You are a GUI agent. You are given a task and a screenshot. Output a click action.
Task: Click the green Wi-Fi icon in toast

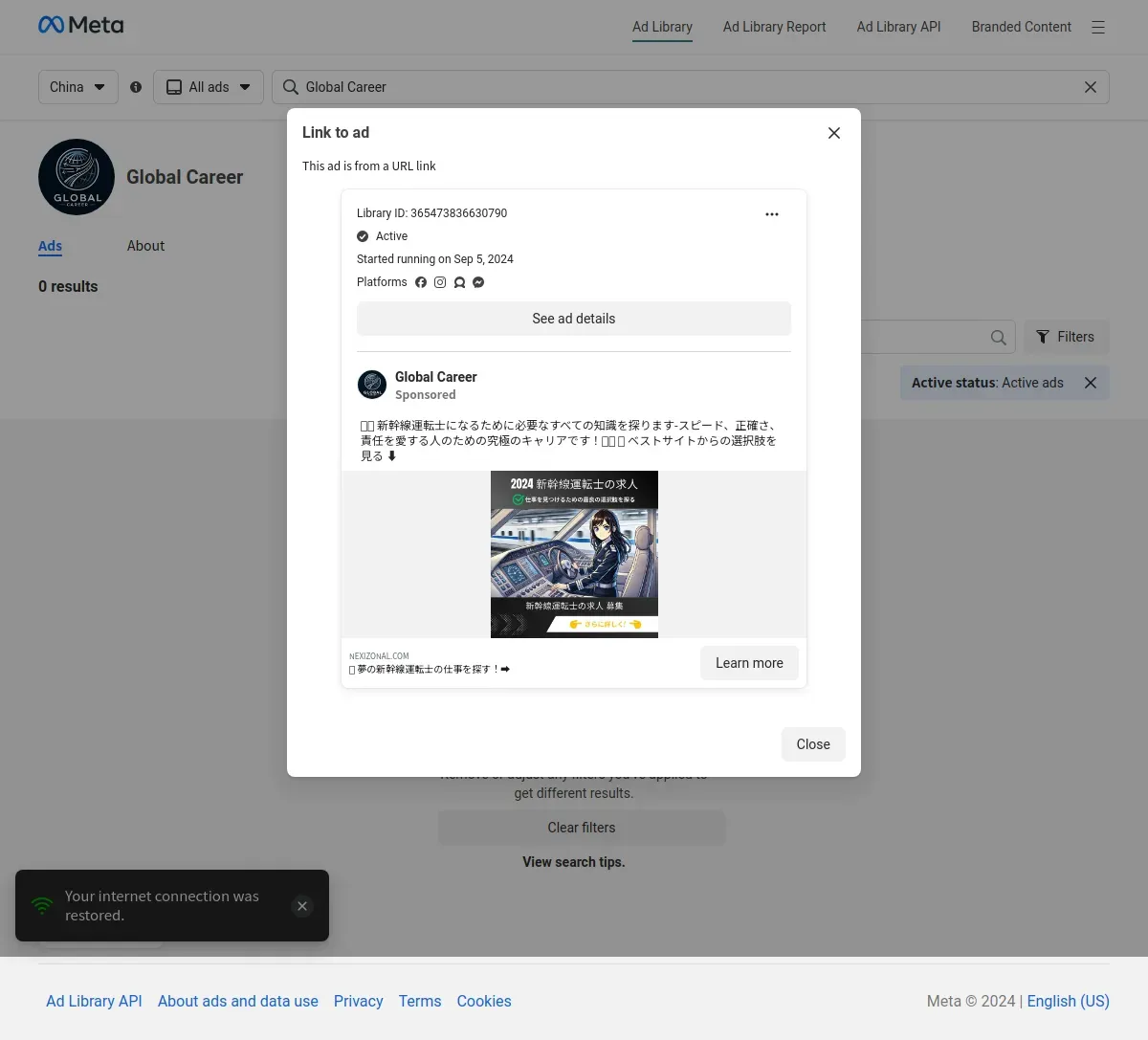(42, 905)
